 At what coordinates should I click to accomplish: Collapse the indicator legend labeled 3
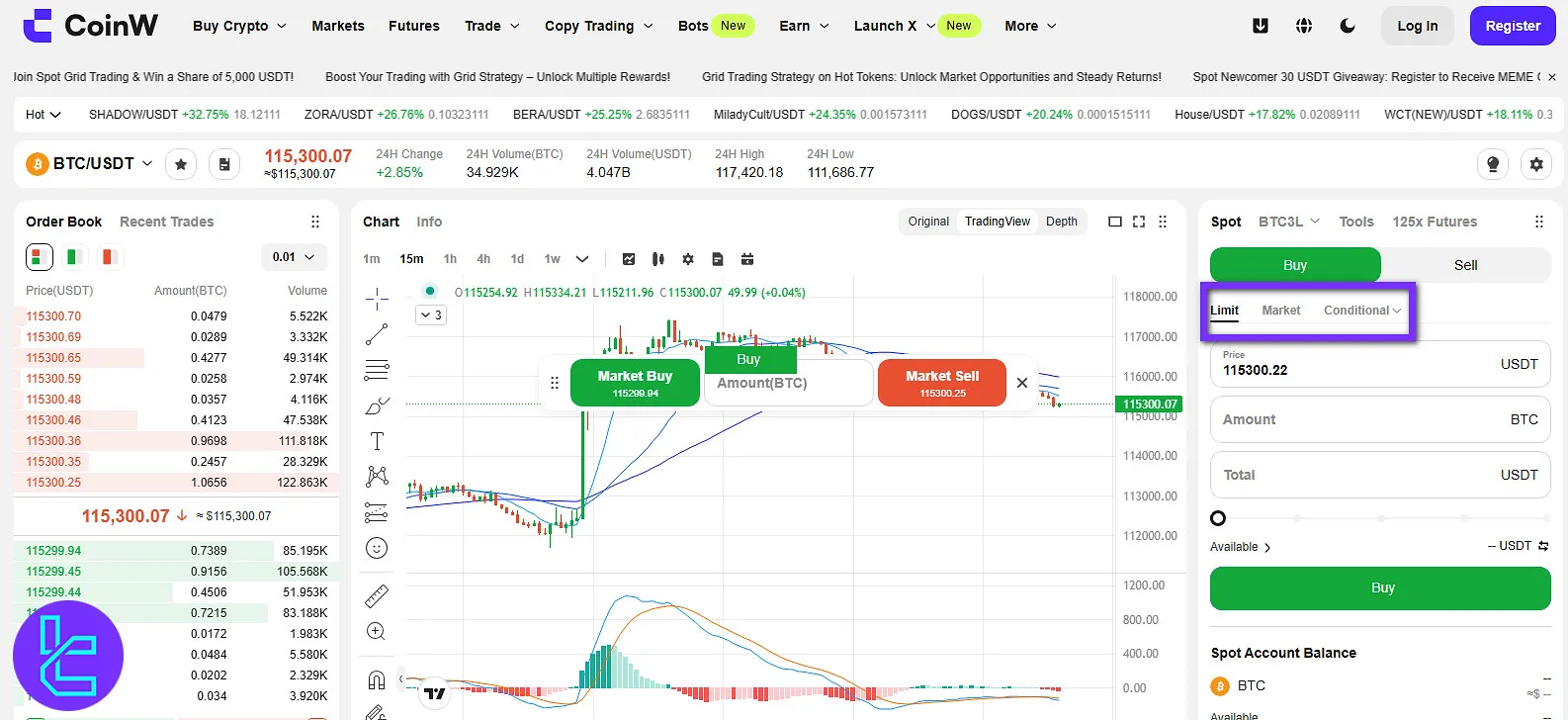pyautogui.click(x=432, y=315)
